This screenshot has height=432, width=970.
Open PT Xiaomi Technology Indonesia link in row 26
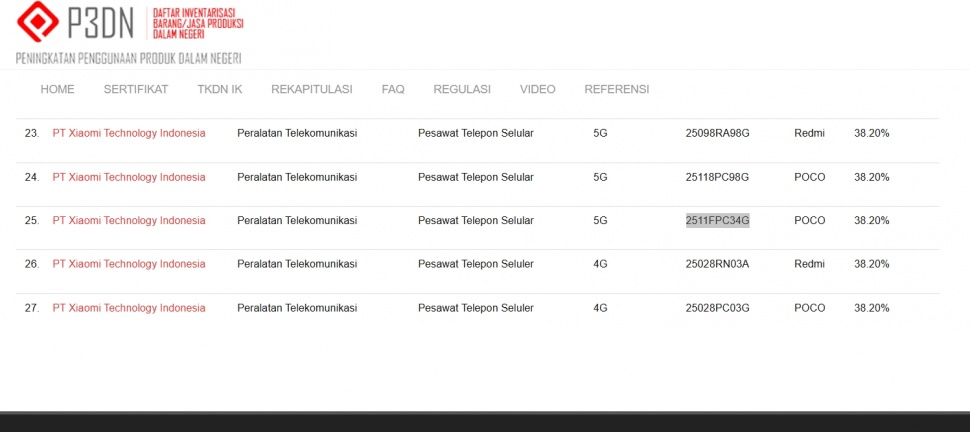pos(129,264)
